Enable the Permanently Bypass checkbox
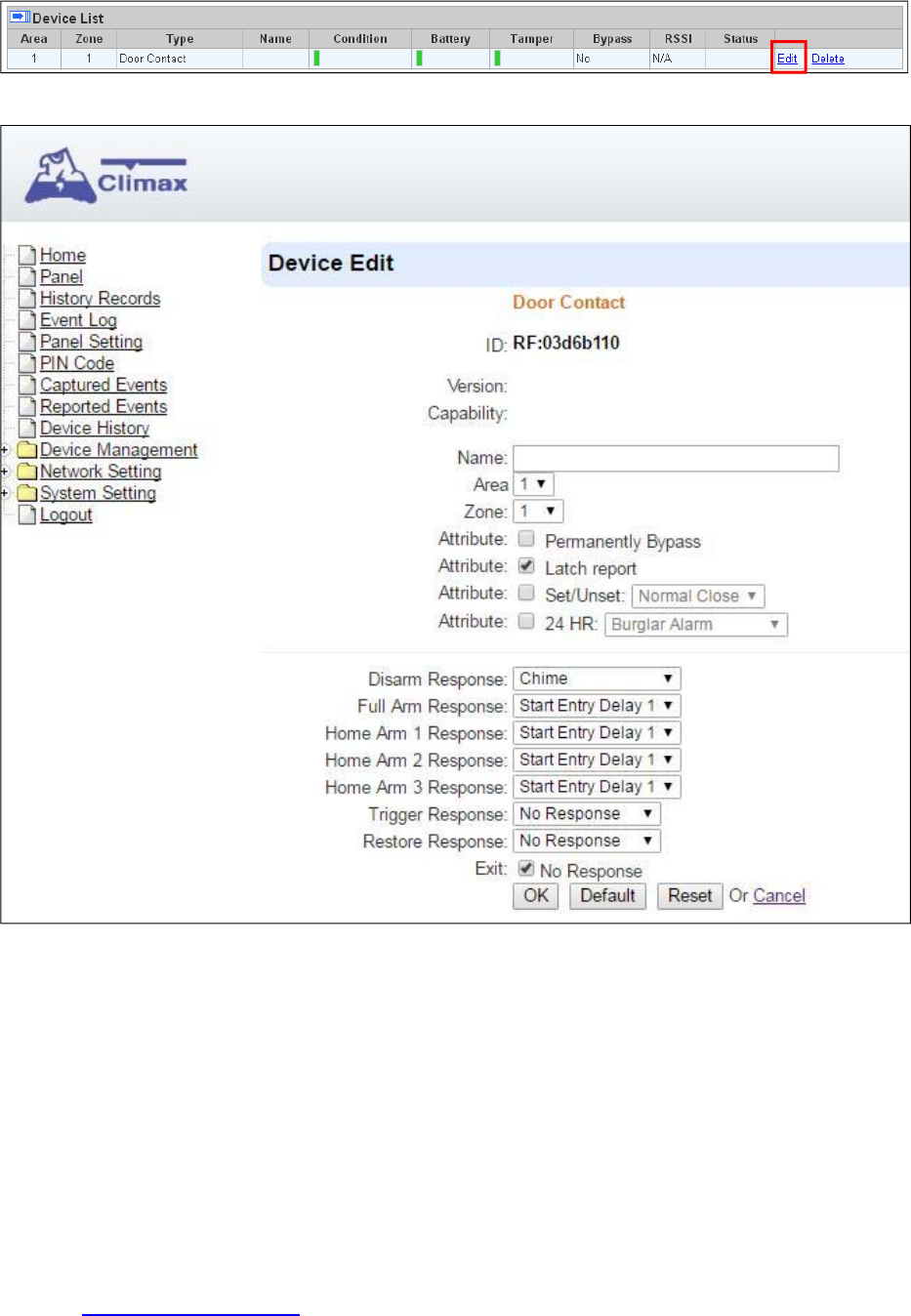 click(x=526, y=538)
